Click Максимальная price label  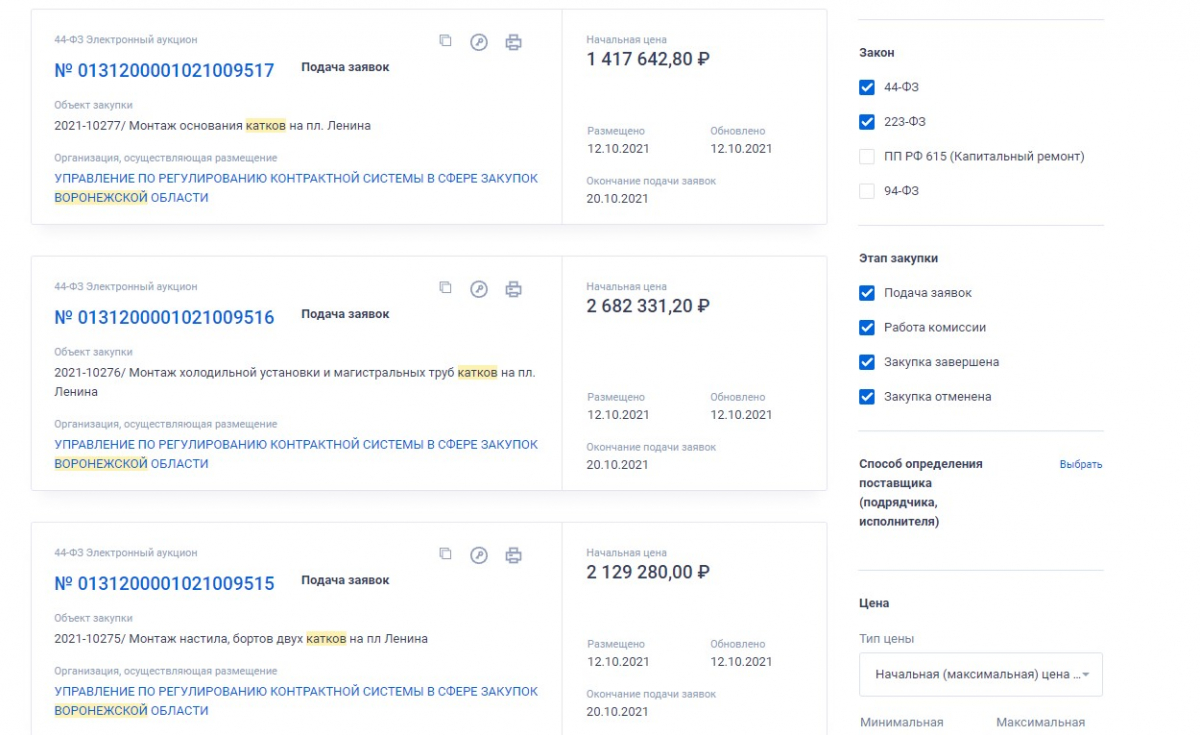(x=1040, y=722)
